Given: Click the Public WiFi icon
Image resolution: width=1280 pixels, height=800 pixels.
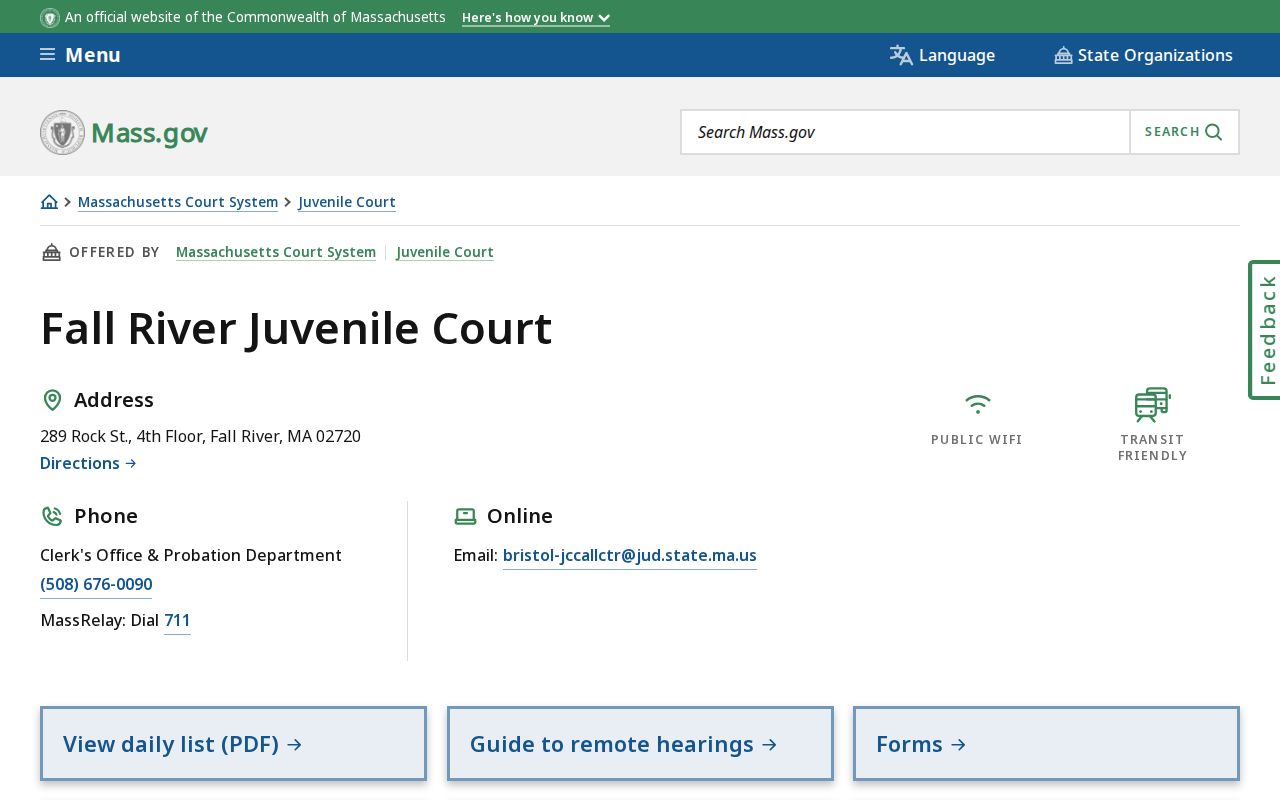Looking at the screenshot, I should click(x=977, y=404).
